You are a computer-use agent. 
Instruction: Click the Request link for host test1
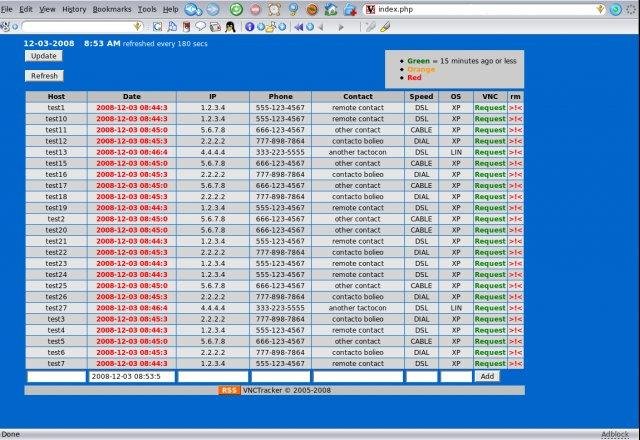pyautogui.click(x=490, y=108)
